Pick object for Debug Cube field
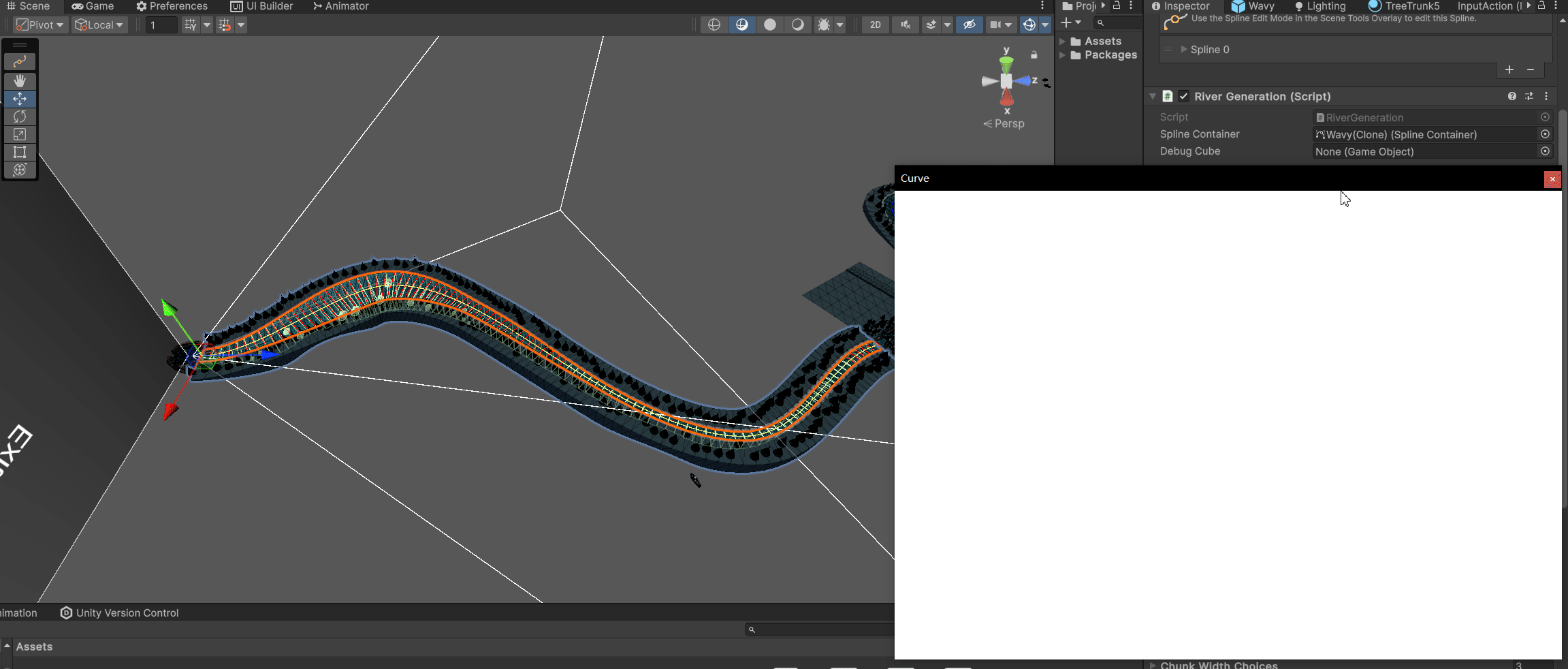This screenshot has width=1568, height=669. [1545, 151]
